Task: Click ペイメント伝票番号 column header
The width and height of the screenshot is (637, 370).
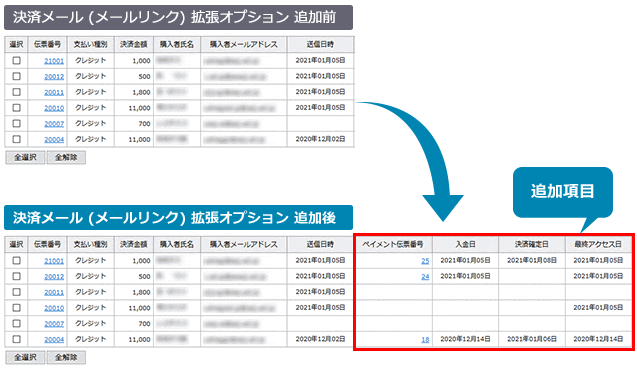Action: pyautogui.click(x=393, y=244)
